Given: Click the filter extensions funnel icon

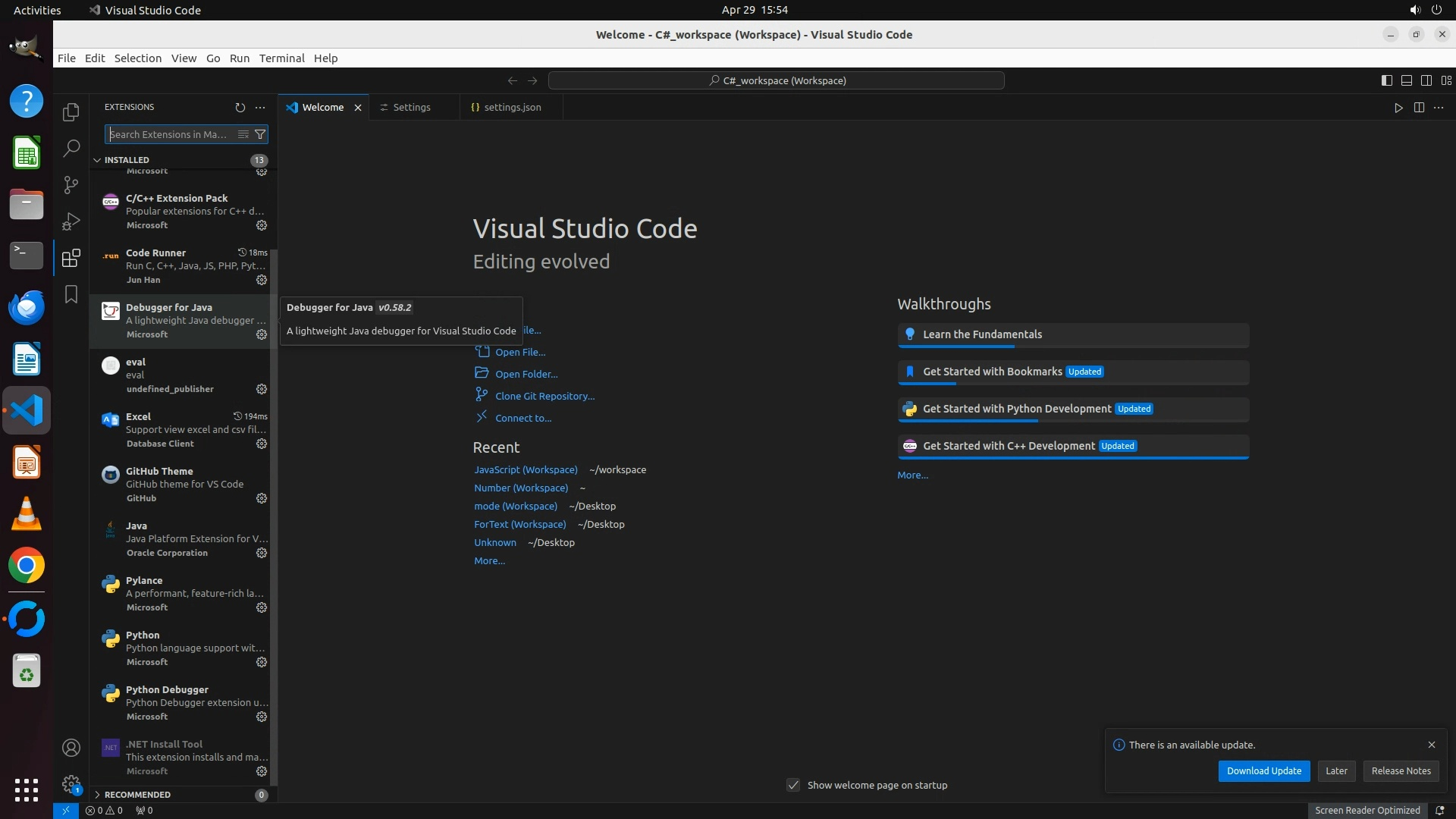Looking at the screenshot, I should pyautogui.click(x=260, y=134).
